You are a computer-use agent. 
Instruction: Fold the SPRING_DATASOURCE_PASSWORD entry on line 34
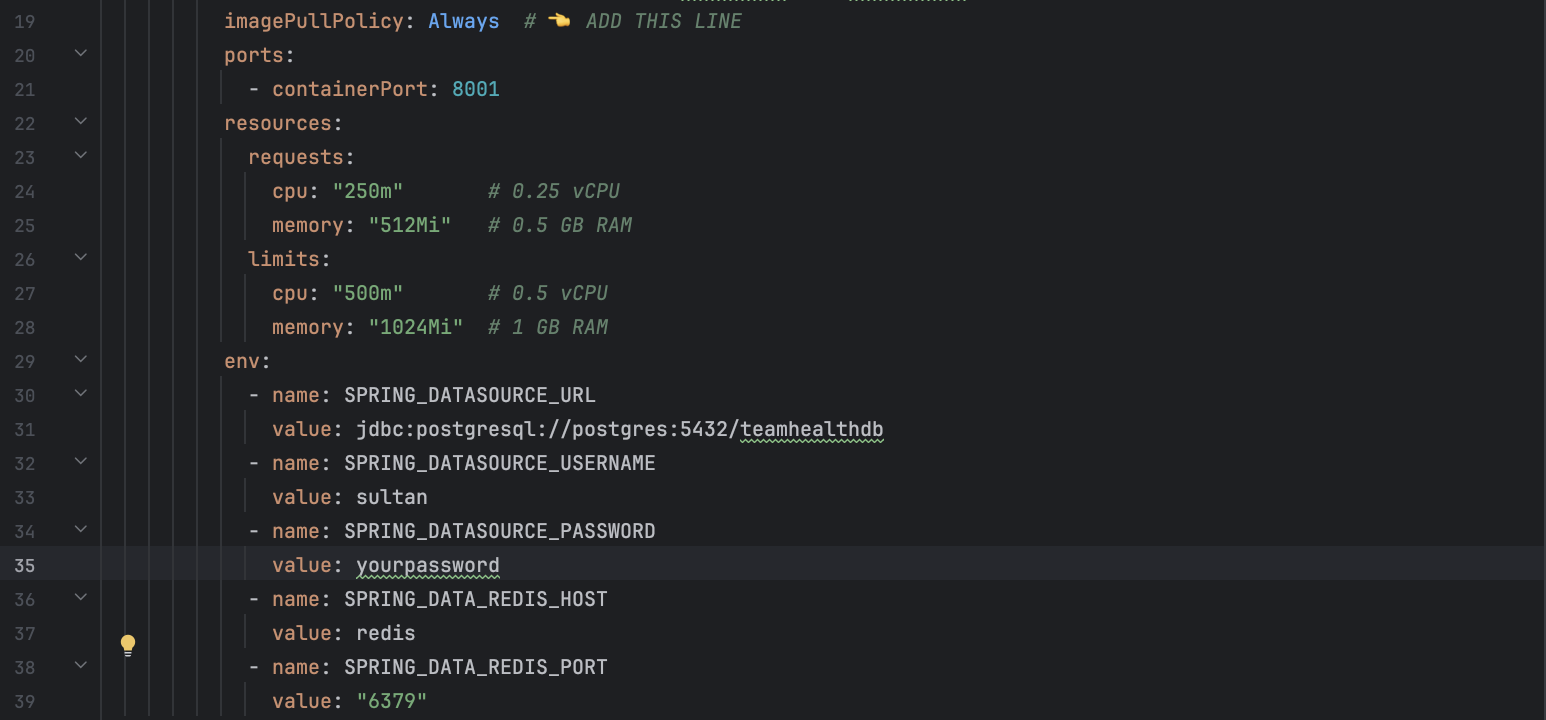(x=81, y=529)
